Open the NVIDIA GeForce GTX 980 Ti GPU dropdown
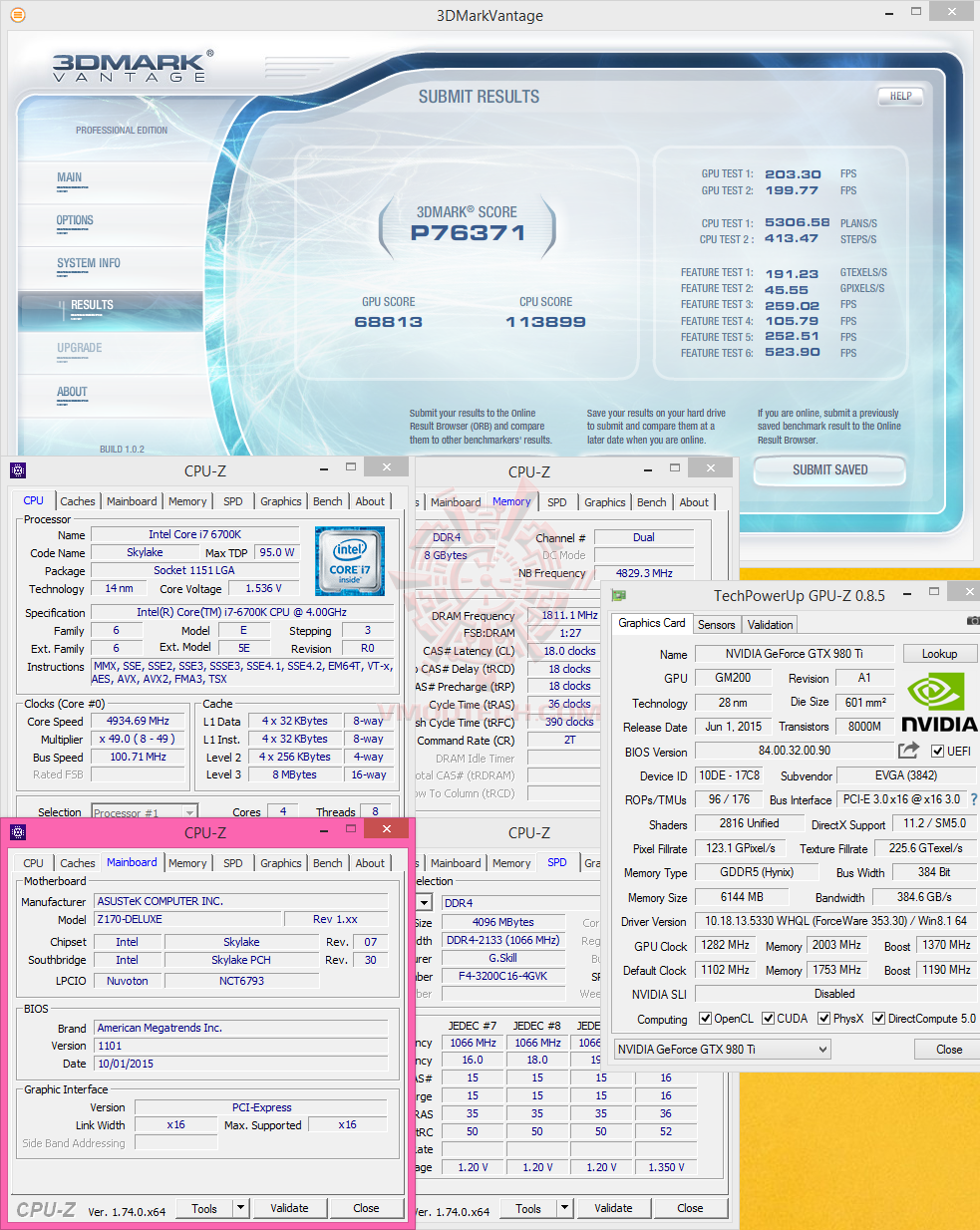Viewport: 980px width, 1230px height. click(722, 1049)
